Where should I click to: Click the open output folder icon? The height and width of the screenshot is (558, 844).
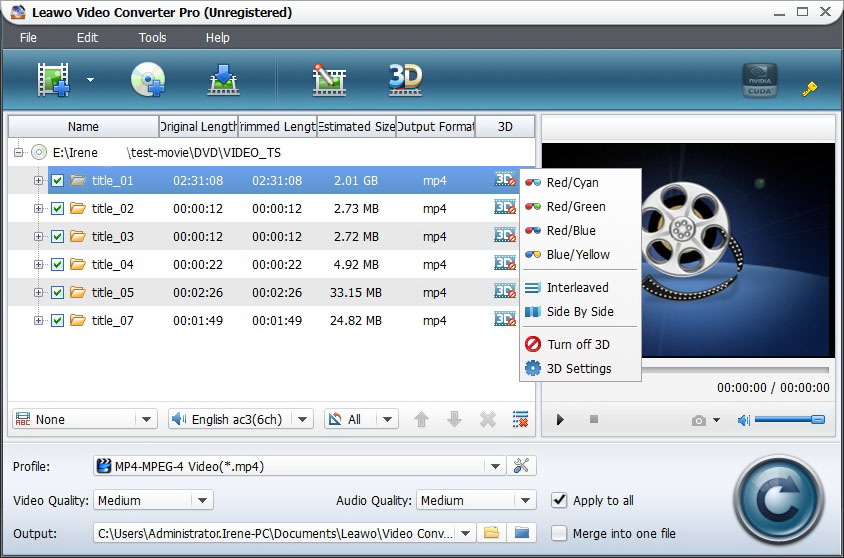click(522, 533)
